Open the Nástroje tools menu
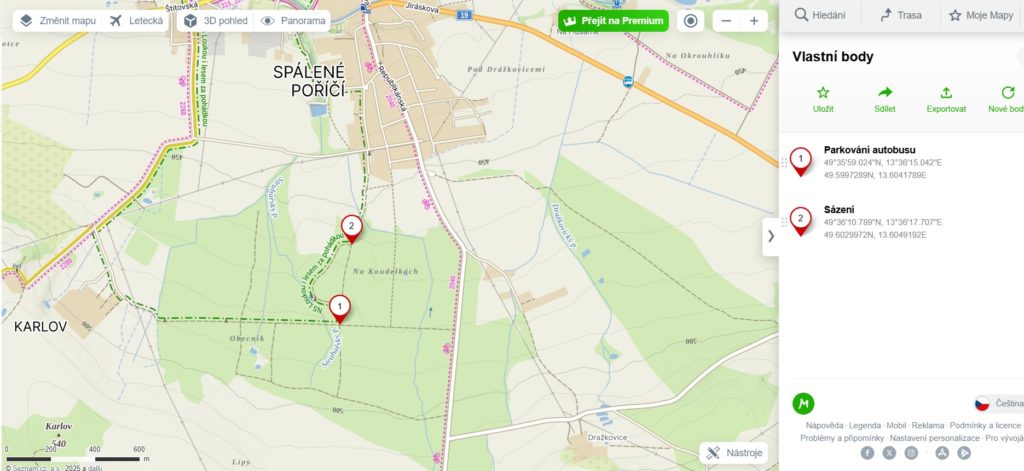The image size is (1024, 471). click(x=733, y=453)
